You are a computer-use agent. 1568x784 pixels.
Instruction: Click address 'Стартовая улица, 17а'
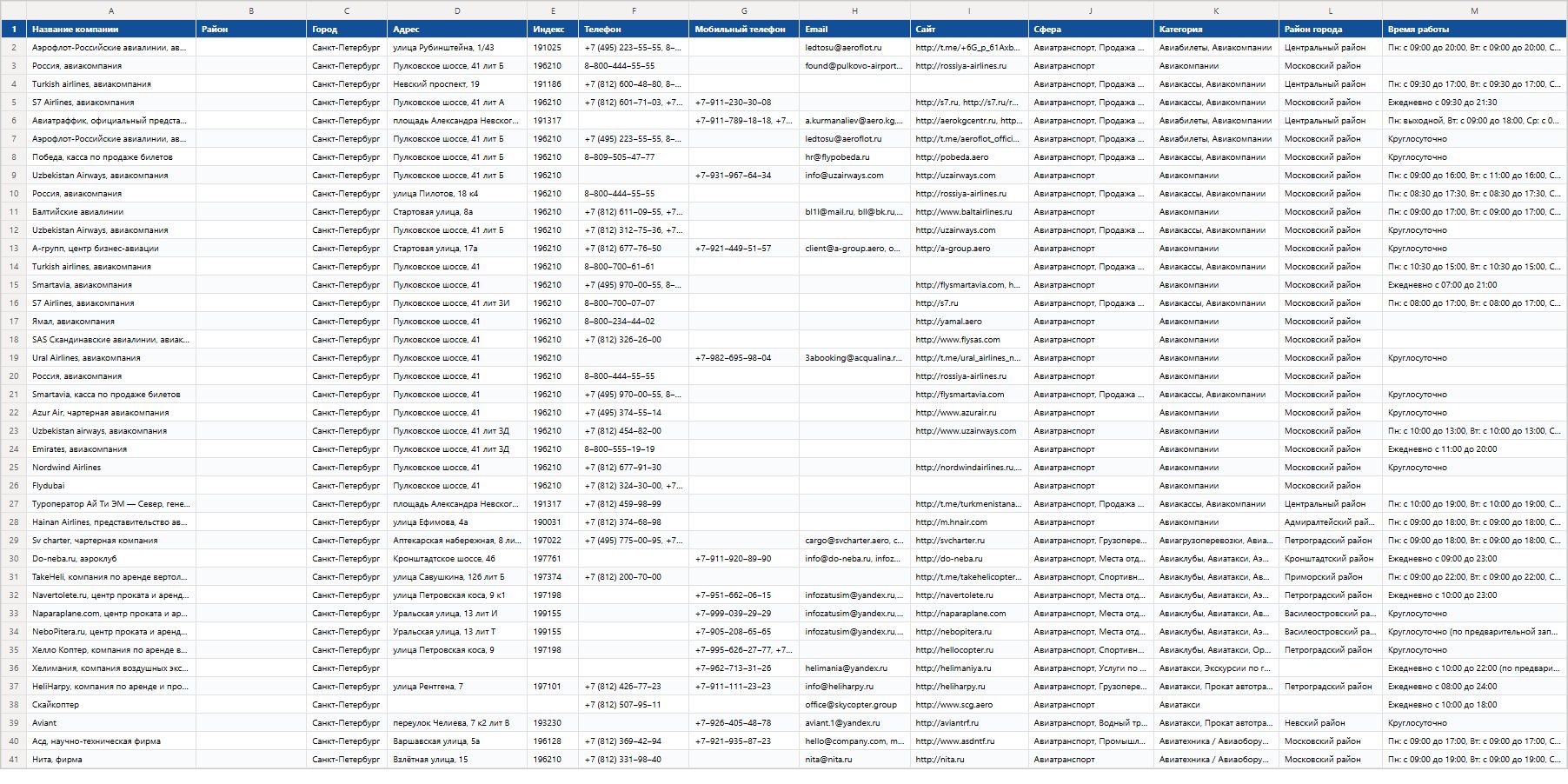pyautogui.click(x=457, y=248)
